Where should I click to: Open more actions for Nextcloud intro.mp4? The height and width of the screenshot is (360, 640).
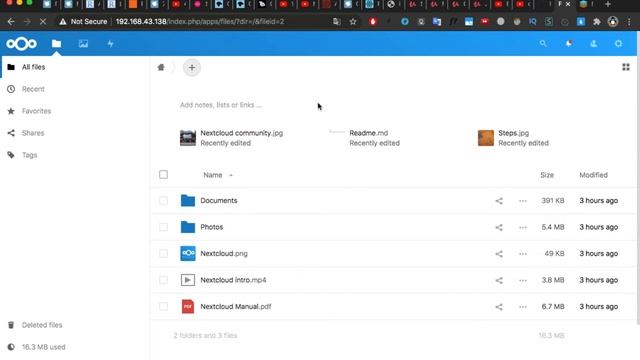pyautogui.click(x=523, y=280)
